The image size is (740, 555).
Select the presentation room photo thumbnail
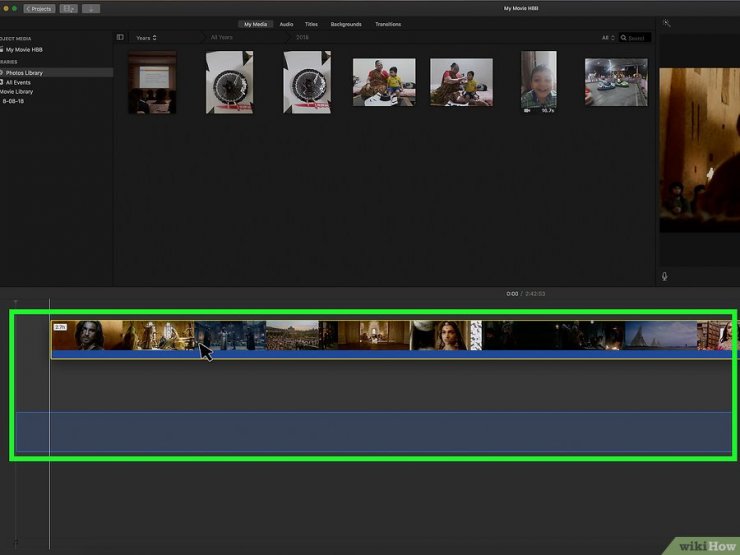click(152, 83)
